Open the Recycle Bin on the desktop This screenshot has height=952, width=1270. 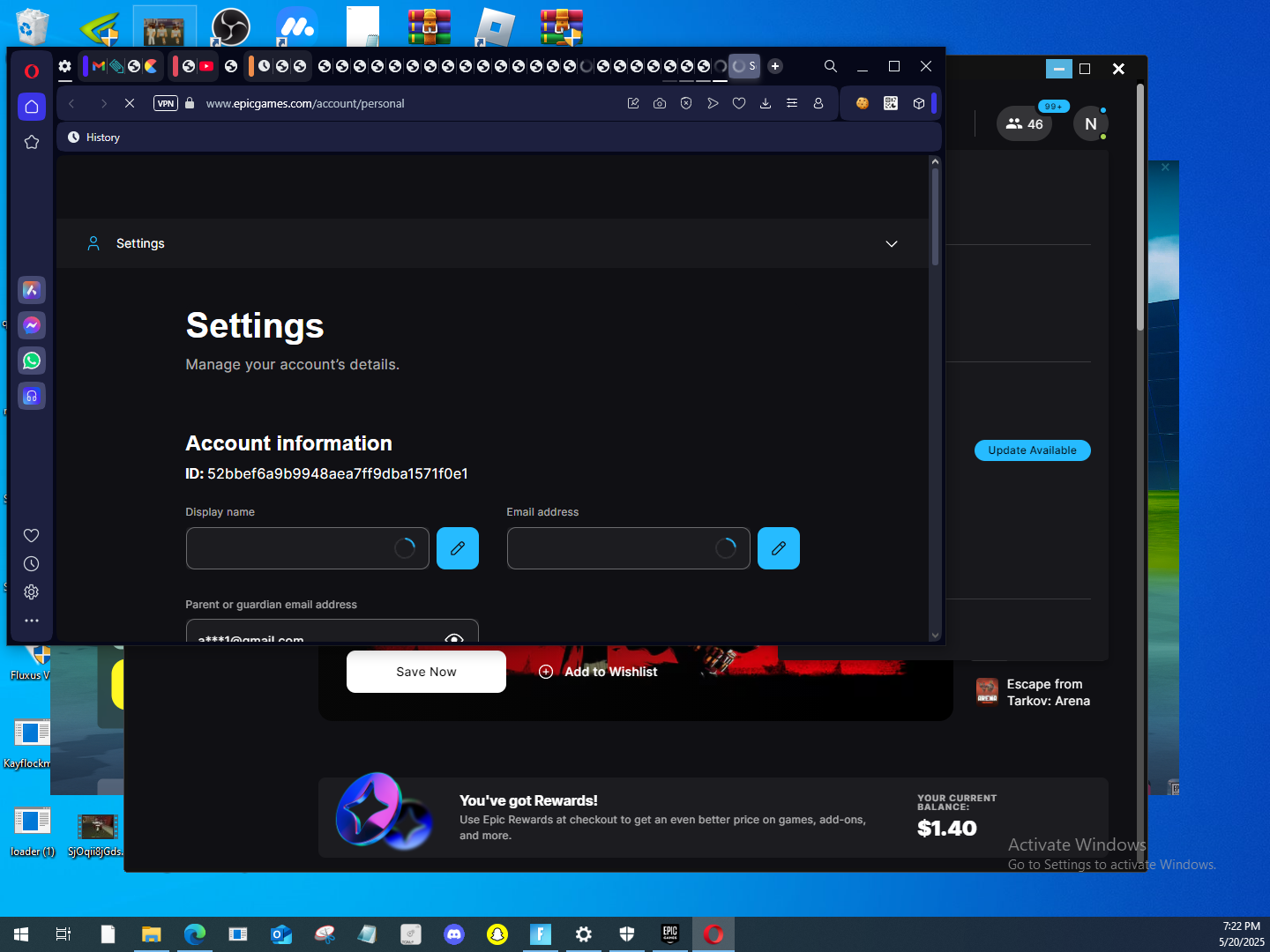click(32, 26)
